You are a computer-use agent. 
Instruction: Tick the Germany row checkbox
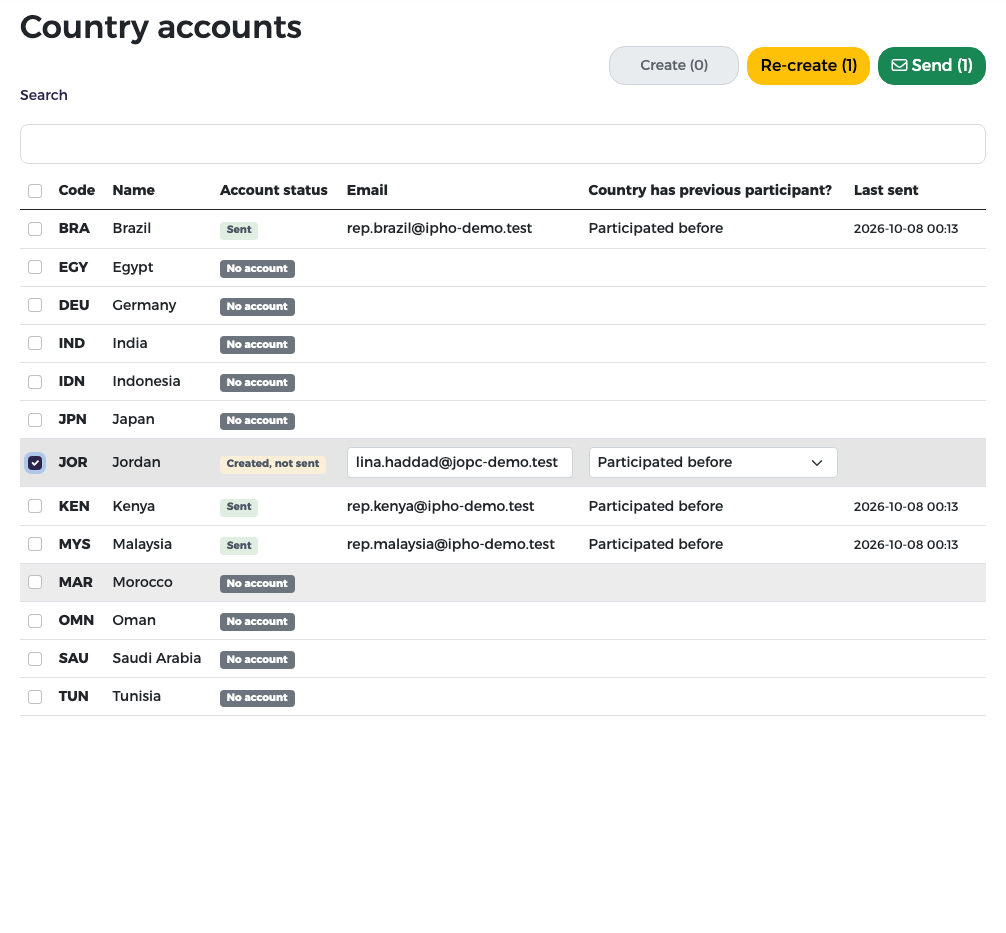coord(35,305)
